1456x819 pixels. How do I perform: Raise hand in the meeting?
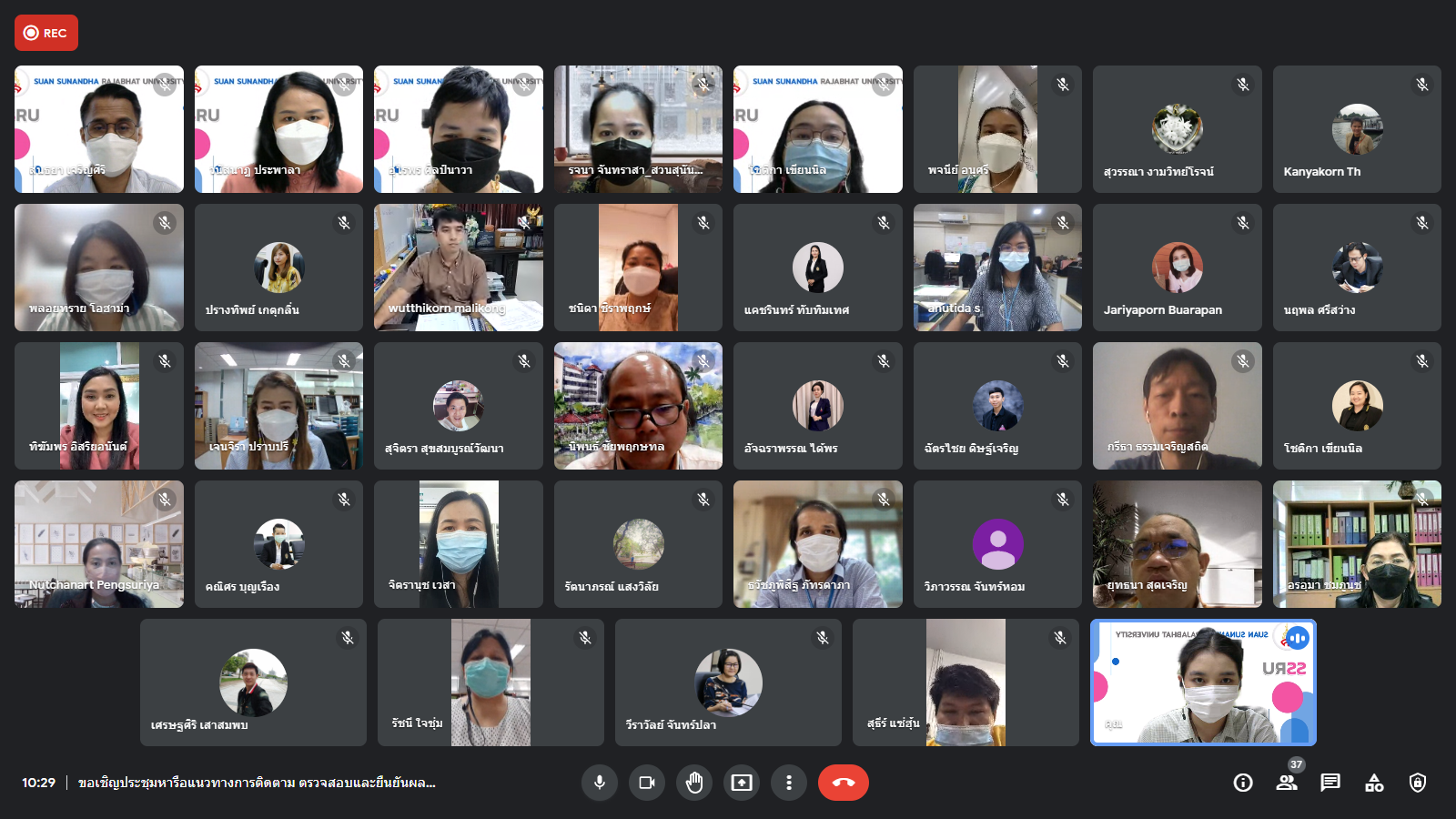(694, 783)
